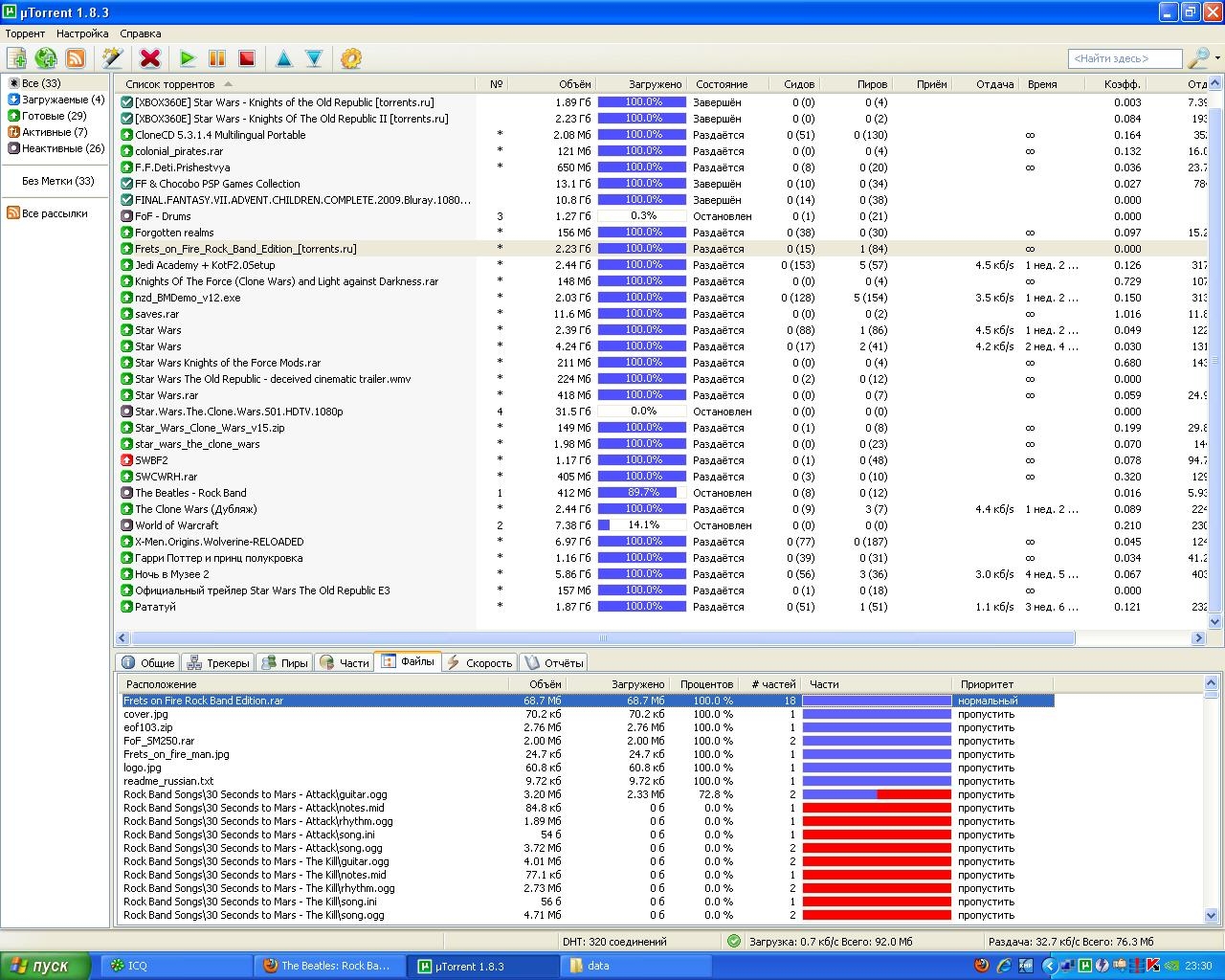Click the Move Up queue arrow icon
The width and height of the screenshot is (1225, 980).
284,58
